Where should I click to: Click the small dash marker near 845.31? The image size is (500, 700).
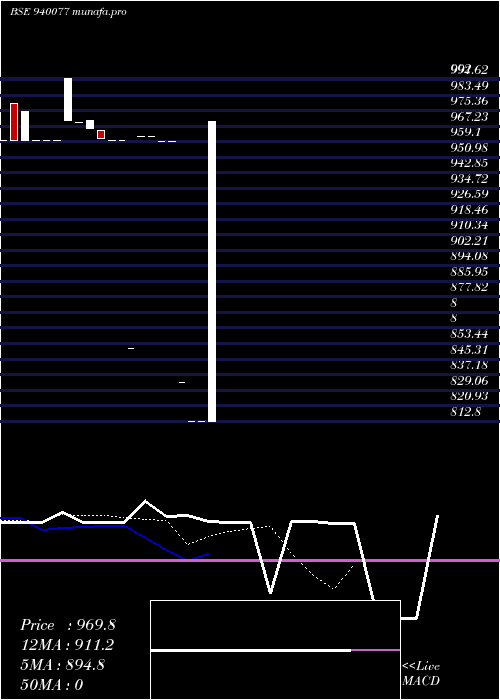pos(131,348)
